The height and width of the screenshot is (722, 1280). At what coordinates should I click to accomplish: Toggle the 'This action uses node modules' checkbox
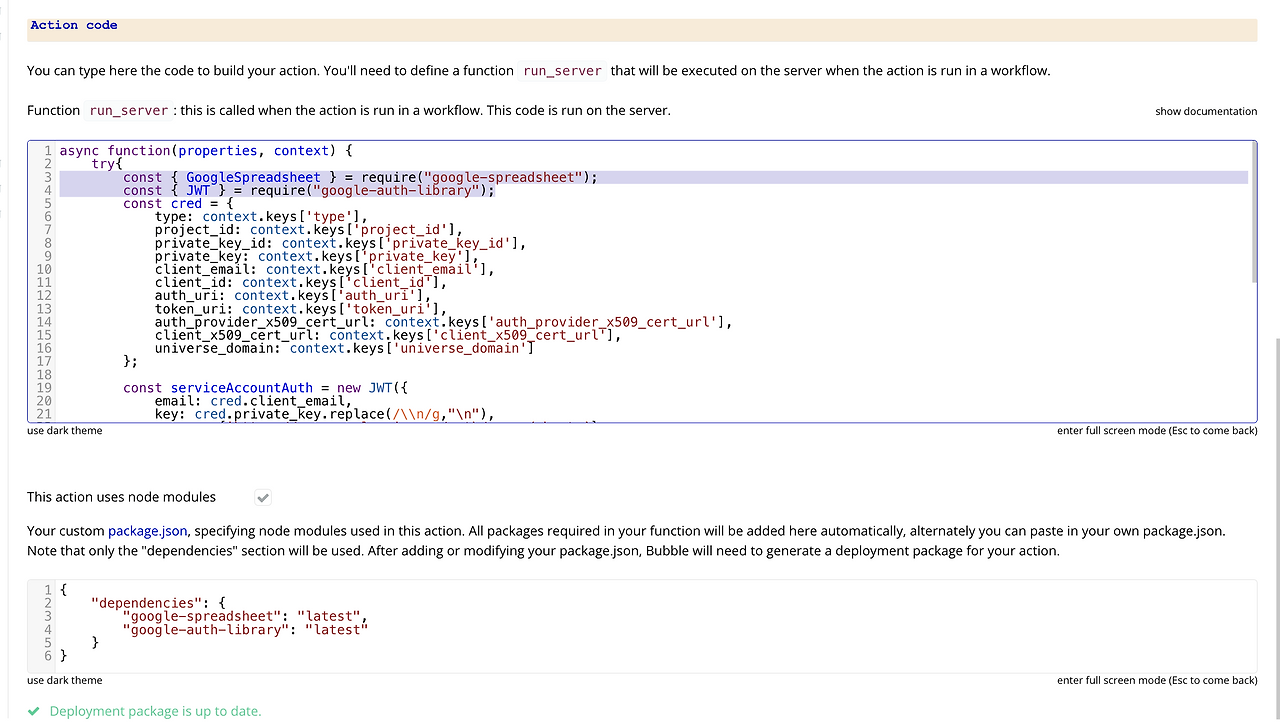tap(263, 497)
